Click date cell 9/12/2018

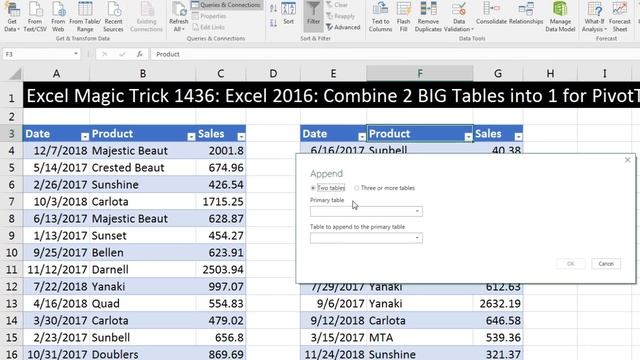click(333, 321)
